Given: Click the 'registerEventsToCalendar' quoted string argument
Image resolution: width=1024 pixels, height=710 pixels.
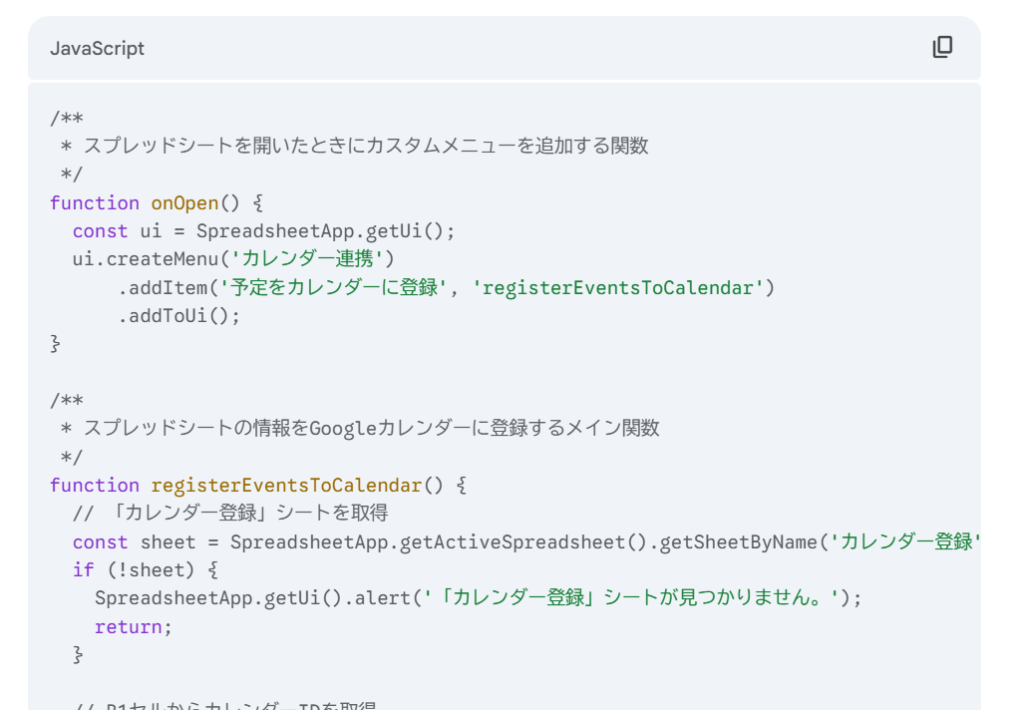Looking at the screenshot, I should [x=619, y=288].
